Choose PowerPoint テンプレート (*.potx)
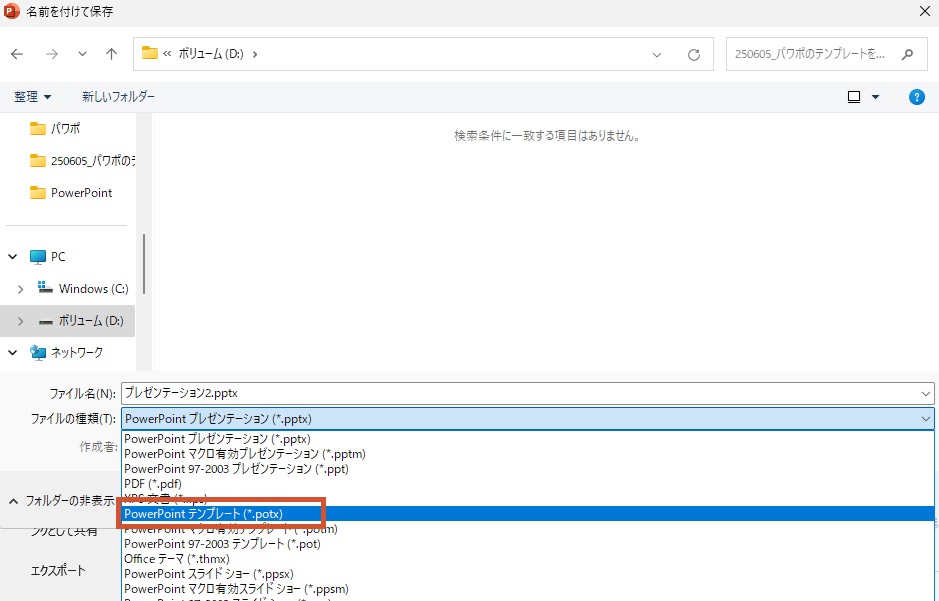 [527, 514]
